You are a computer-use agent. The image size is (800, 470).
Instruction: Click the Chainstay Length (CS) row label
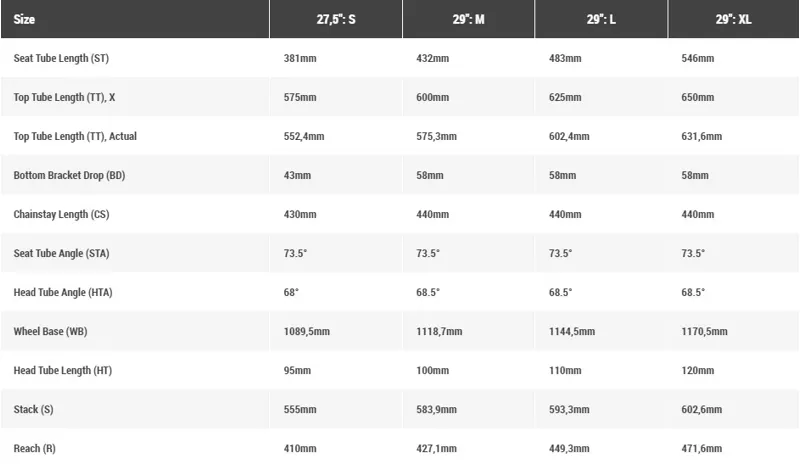click(61, 214)
